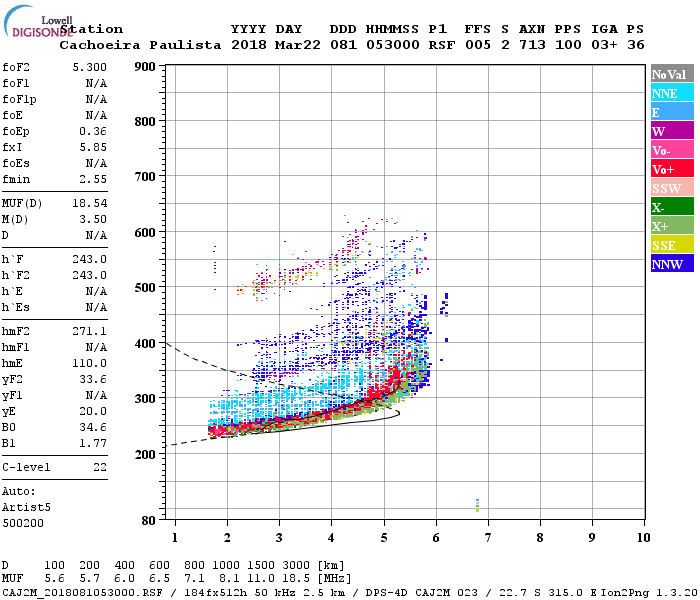Click the Cachoeira Paulista station name
The width and height of the screenshot is (700, 600).
140,45
